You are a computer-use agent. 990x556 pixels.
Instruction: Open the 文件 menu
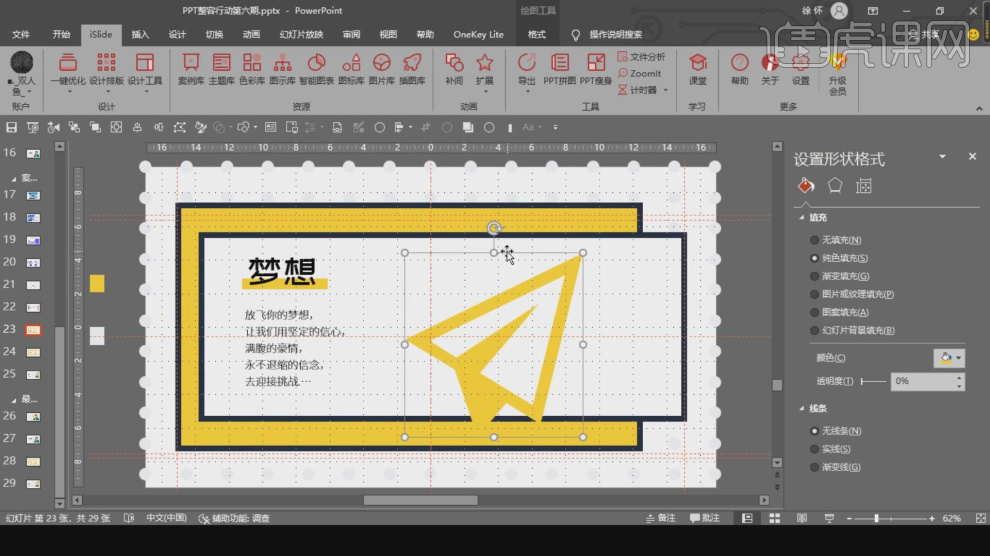coord(21,34)
